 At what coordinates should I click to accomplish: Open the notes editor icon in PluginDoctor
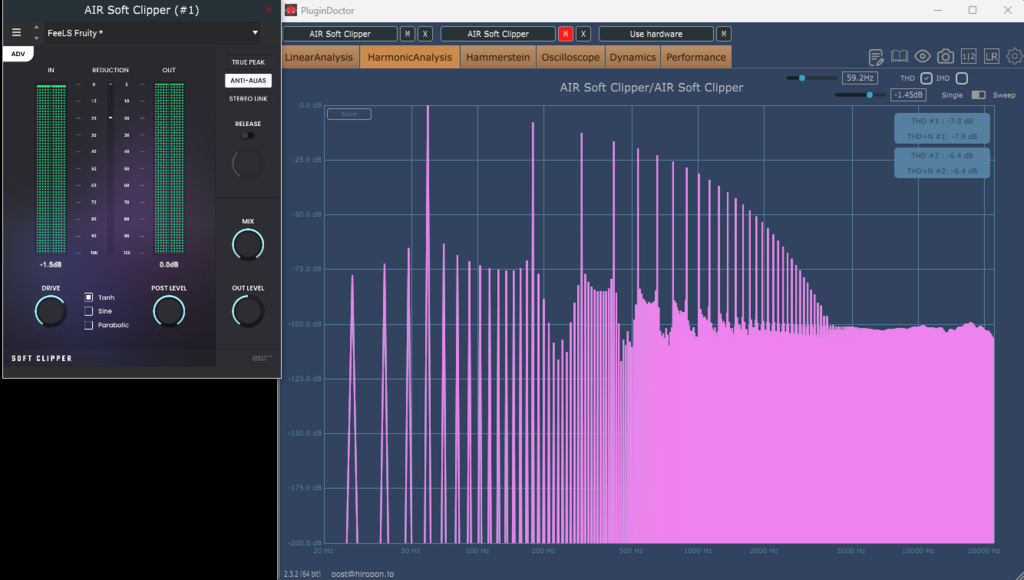876,57
